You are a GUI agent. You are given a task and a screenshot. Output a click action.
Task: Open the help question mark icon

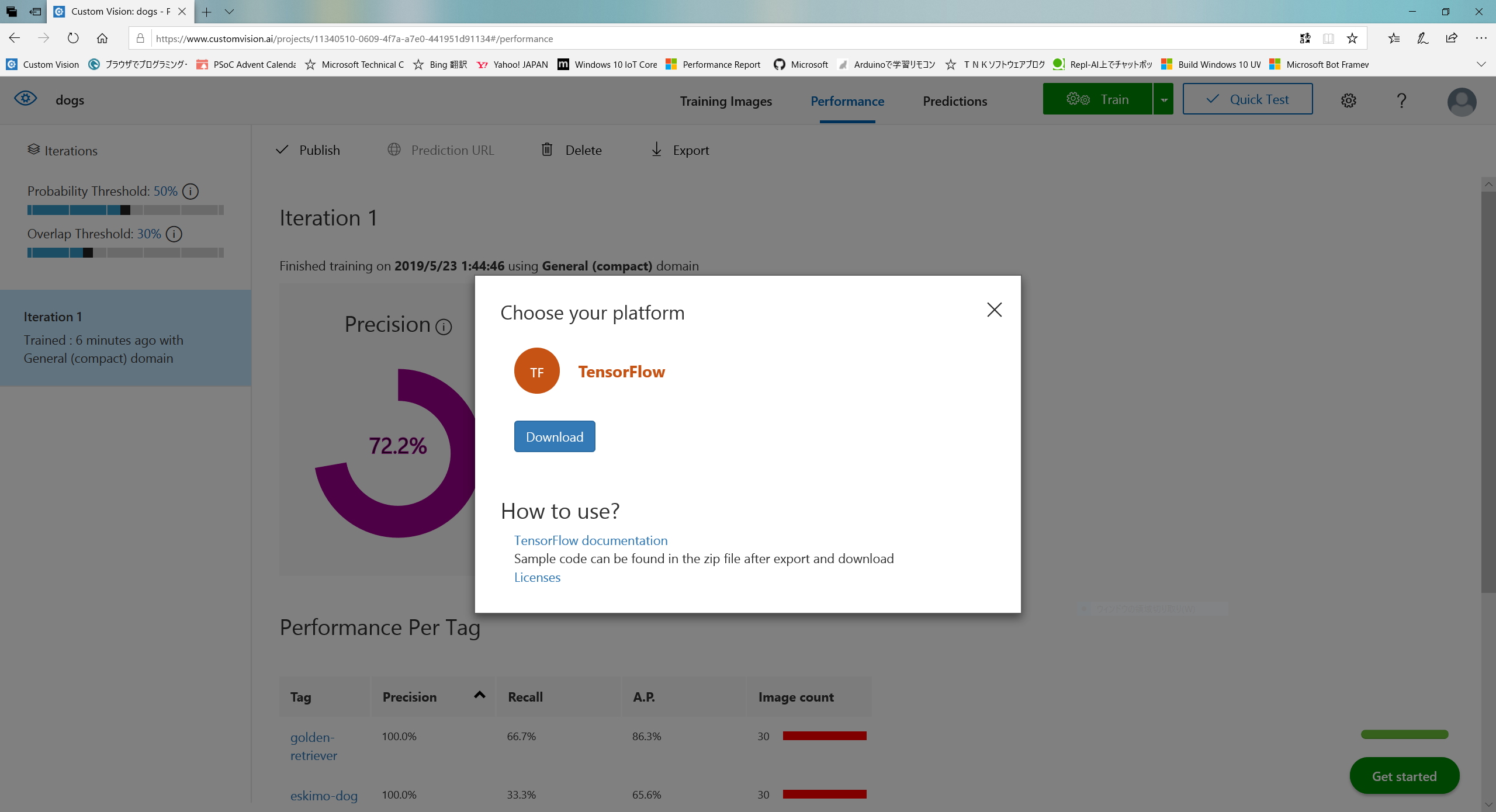pyautogui.click(x=1401, y=100)
